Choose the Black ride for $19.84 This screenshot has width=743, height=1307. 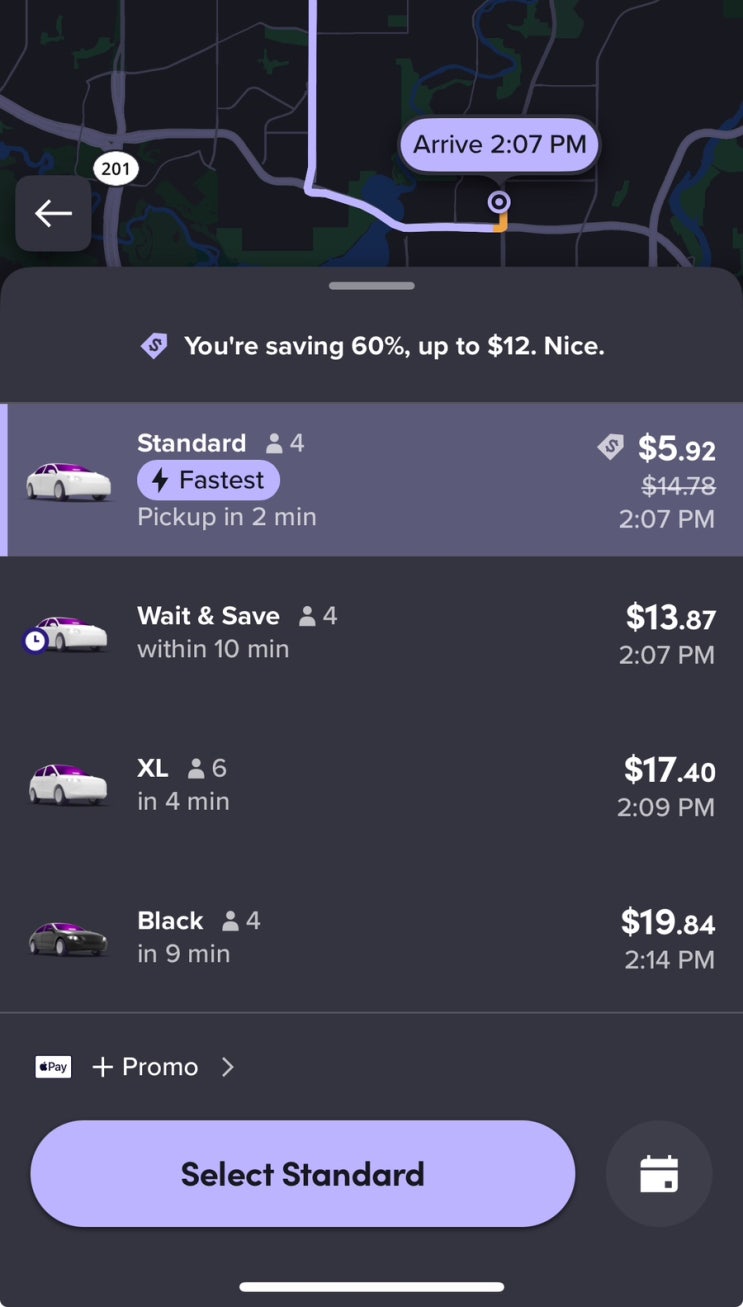371,938
